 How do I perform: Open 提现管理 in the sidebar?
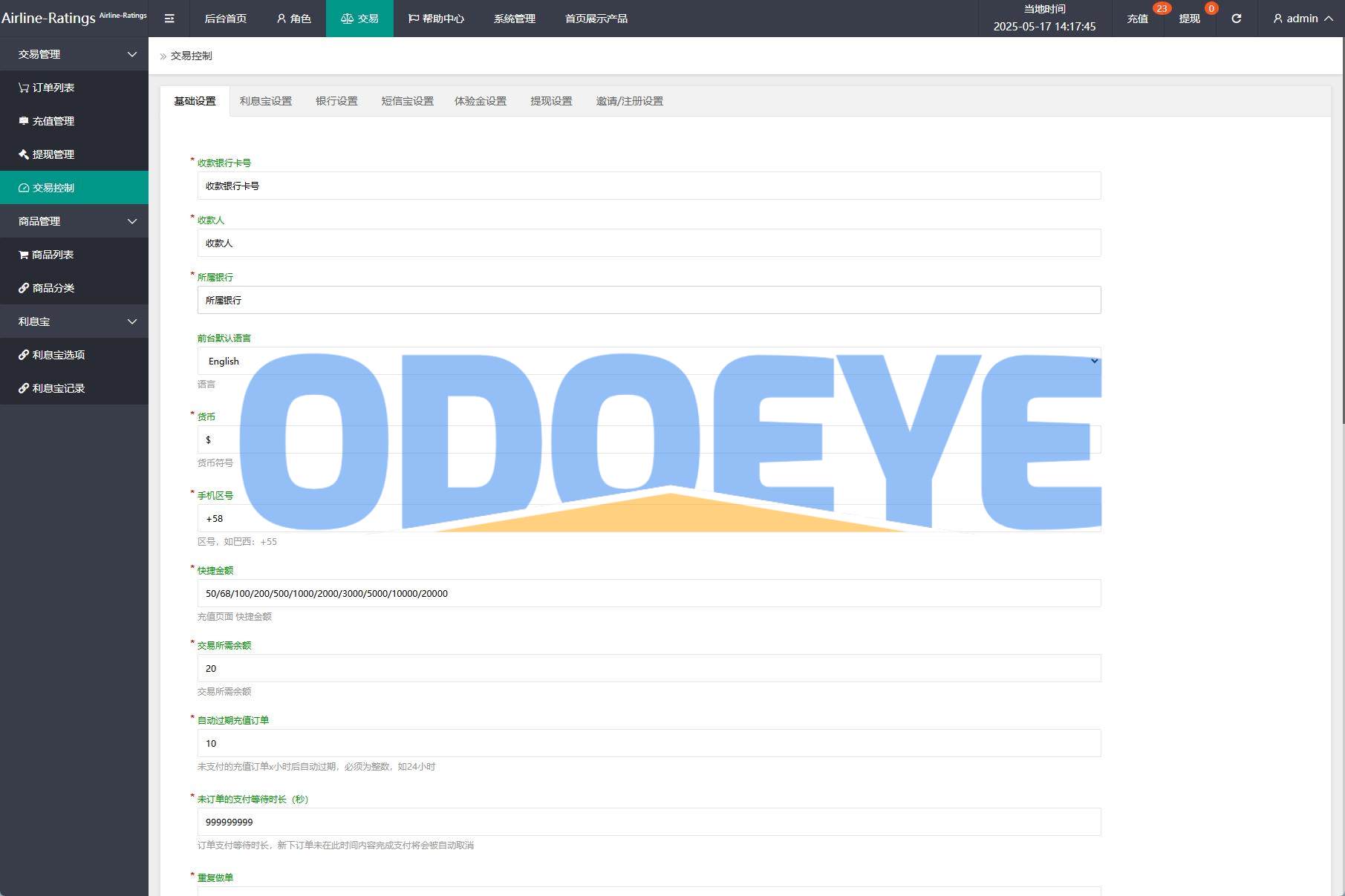(74, 154)
